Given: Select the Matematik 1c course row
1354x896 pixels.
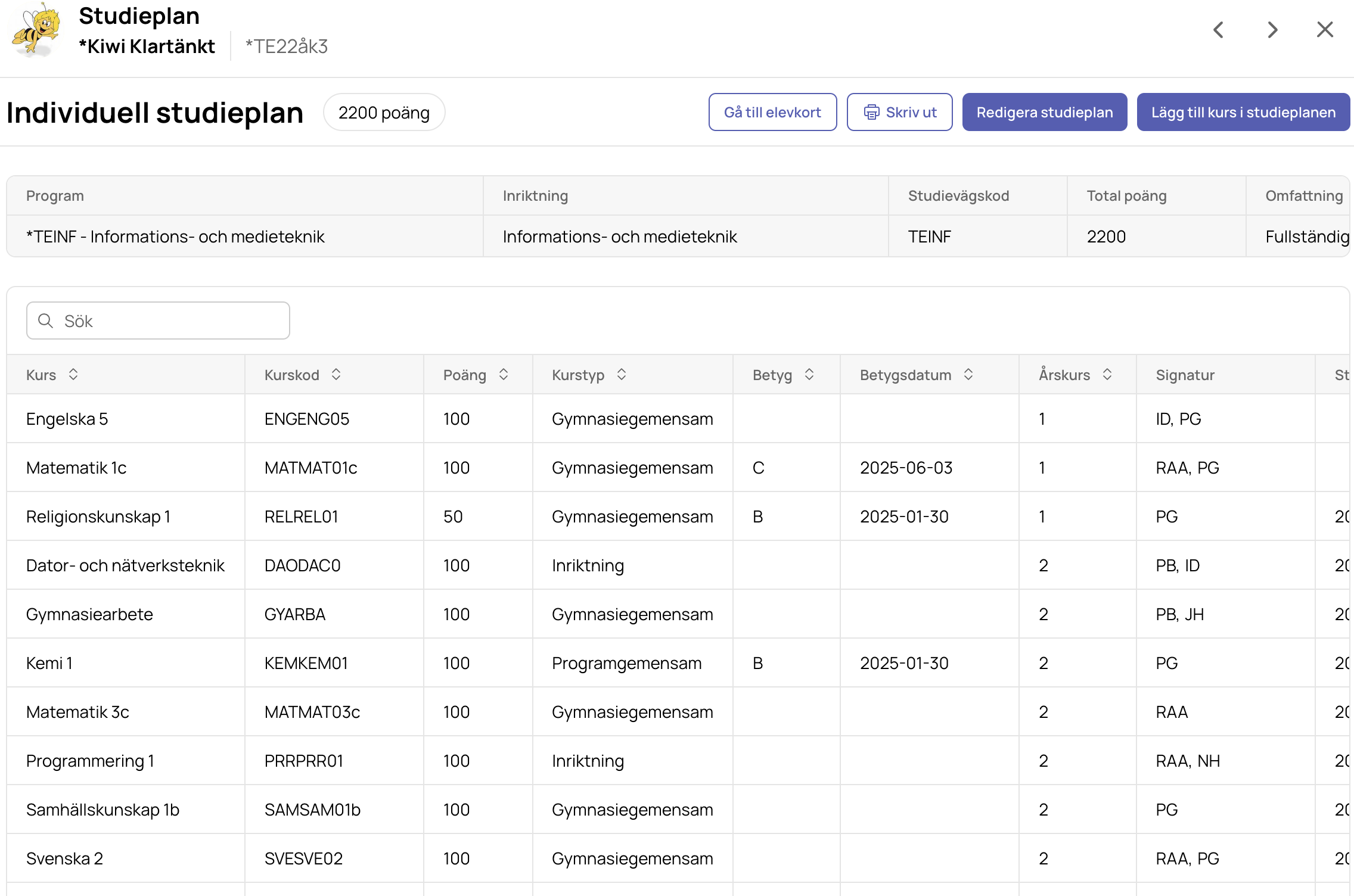Looking at the screenshot, I should point(678,468).
